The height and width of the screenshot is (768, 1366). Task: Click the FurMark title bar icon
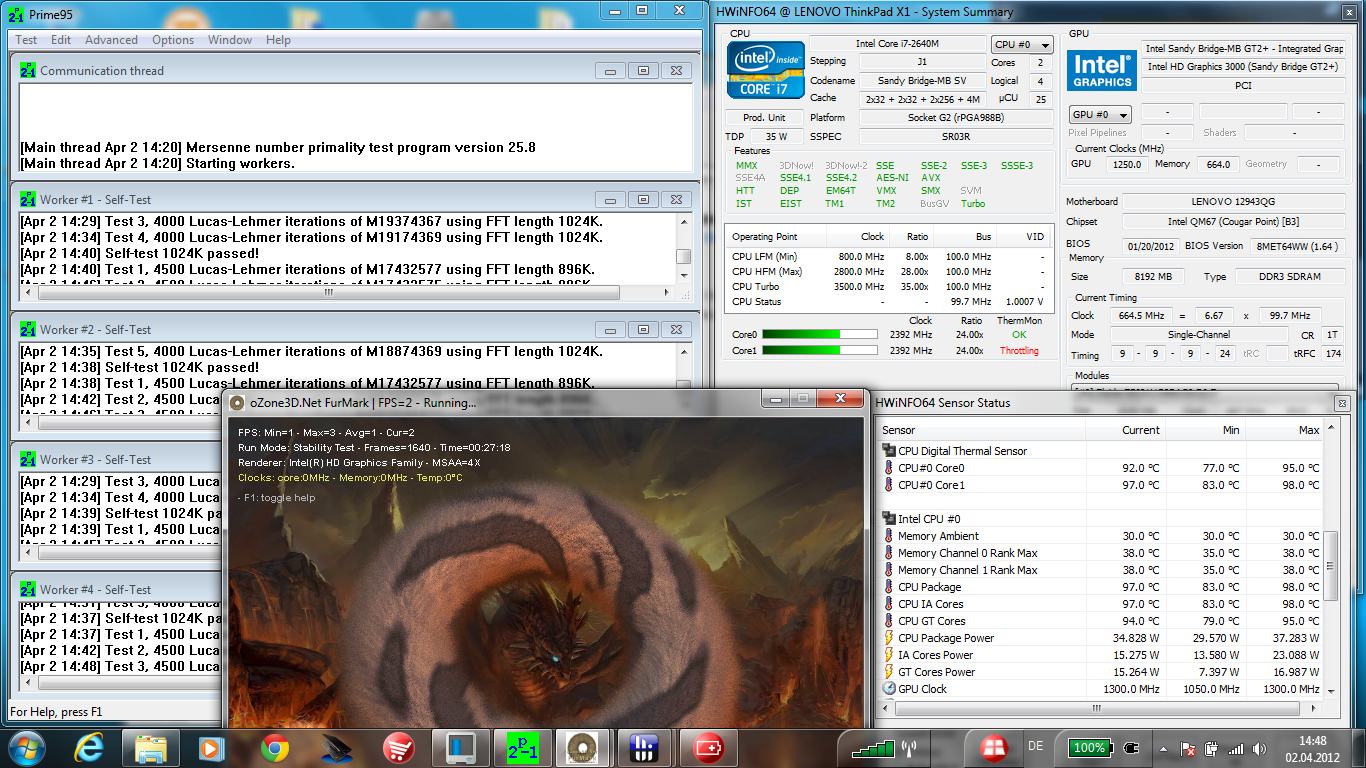click(x=238, y=403)
